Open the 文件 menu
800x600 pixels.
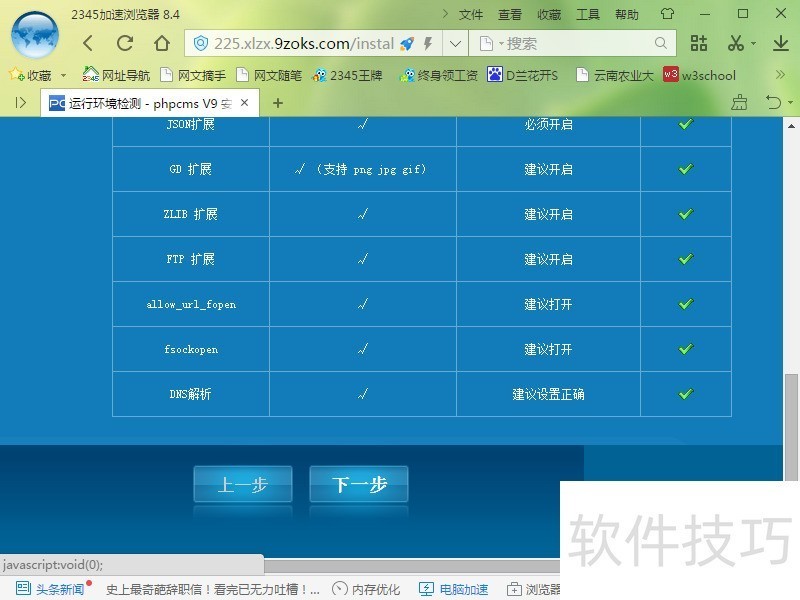tap(470, 14)
